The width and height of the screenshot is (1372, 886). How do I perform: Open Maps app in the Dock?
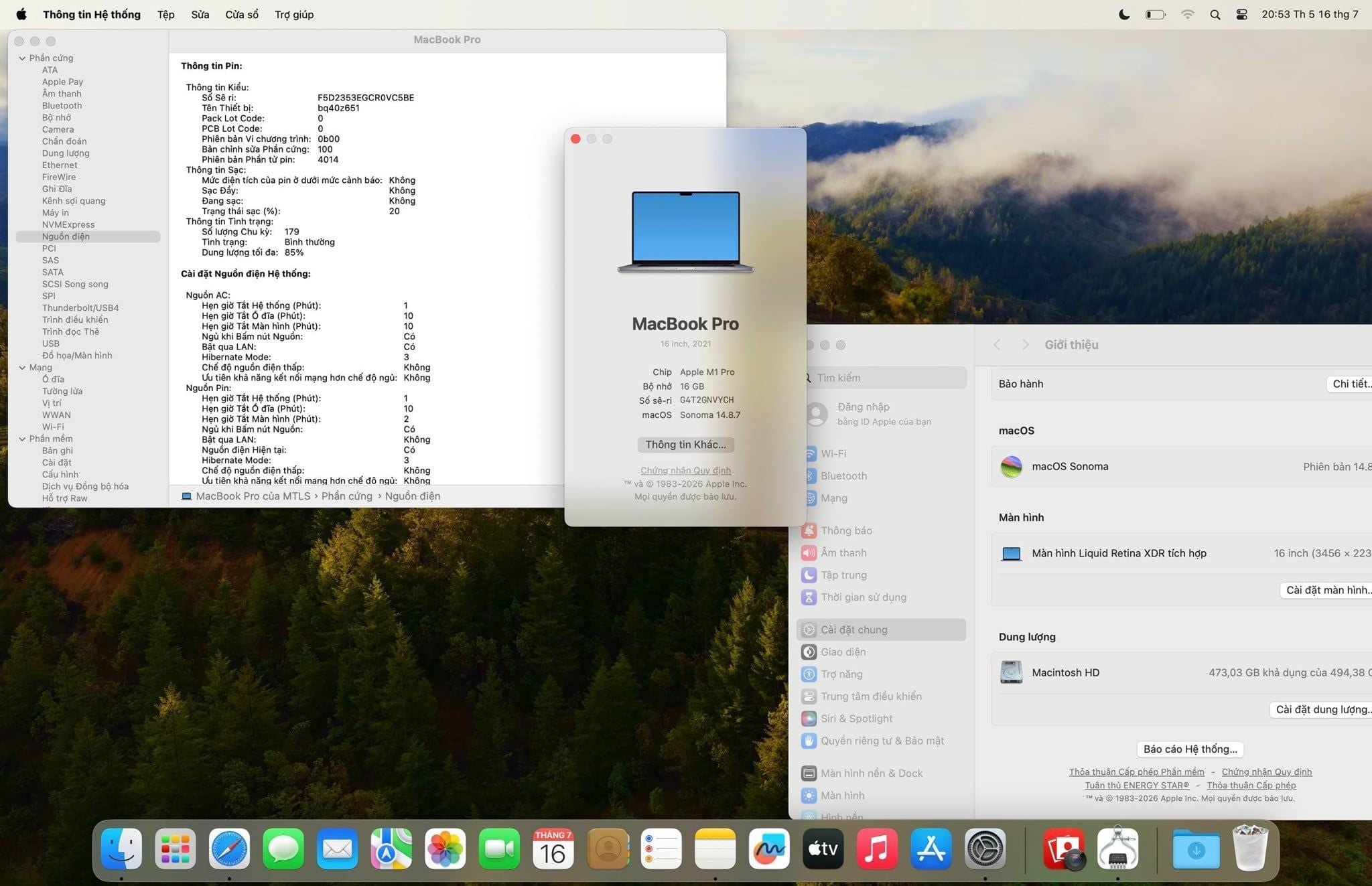point(391,848)
